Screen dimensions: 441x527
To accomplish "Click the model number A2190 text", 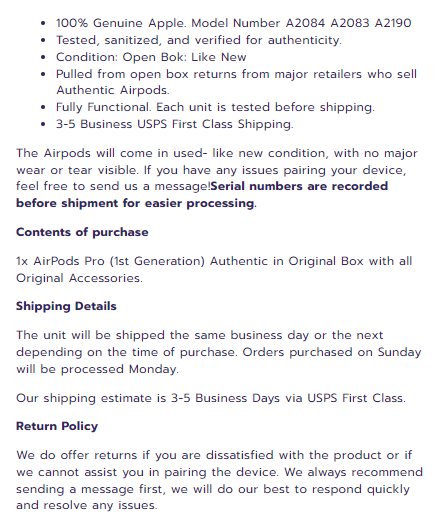I will [393, 23].
